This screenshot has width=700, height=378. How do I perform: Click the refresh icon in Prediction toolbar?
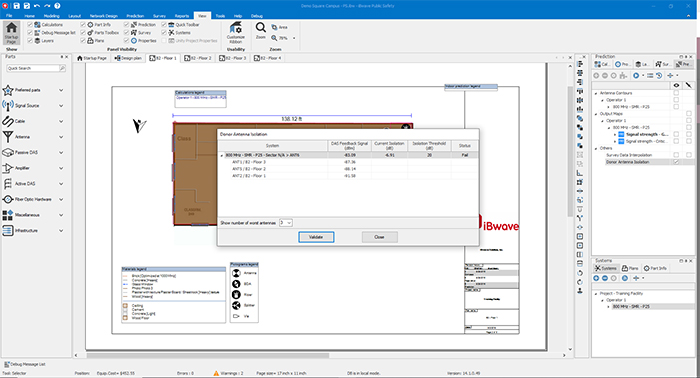tap(659, 75)
